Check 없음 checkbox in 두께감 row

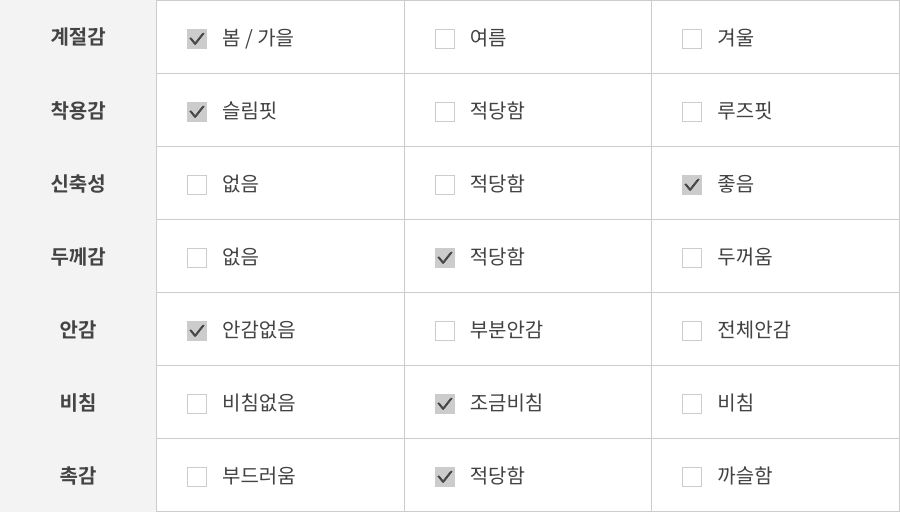click(197, 258)
